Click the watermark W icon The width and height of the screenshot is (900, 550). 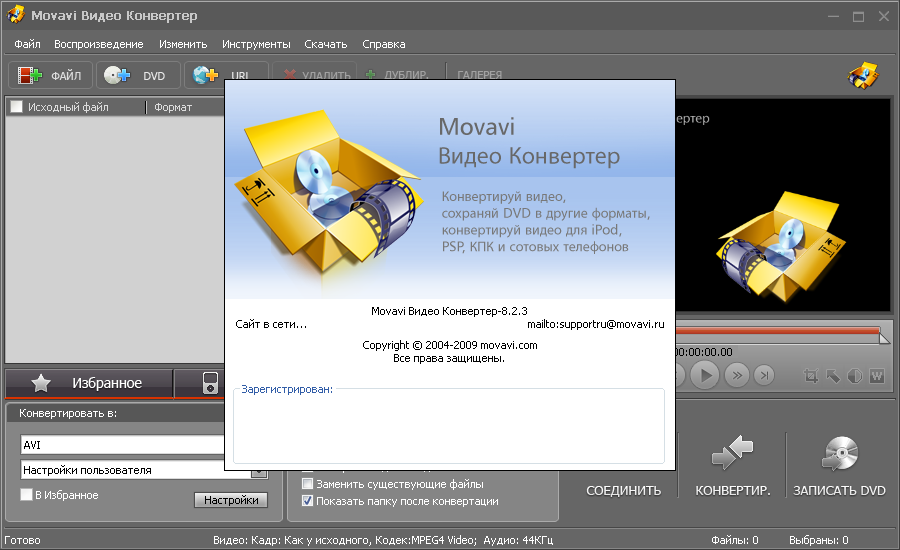coord(877,376)
